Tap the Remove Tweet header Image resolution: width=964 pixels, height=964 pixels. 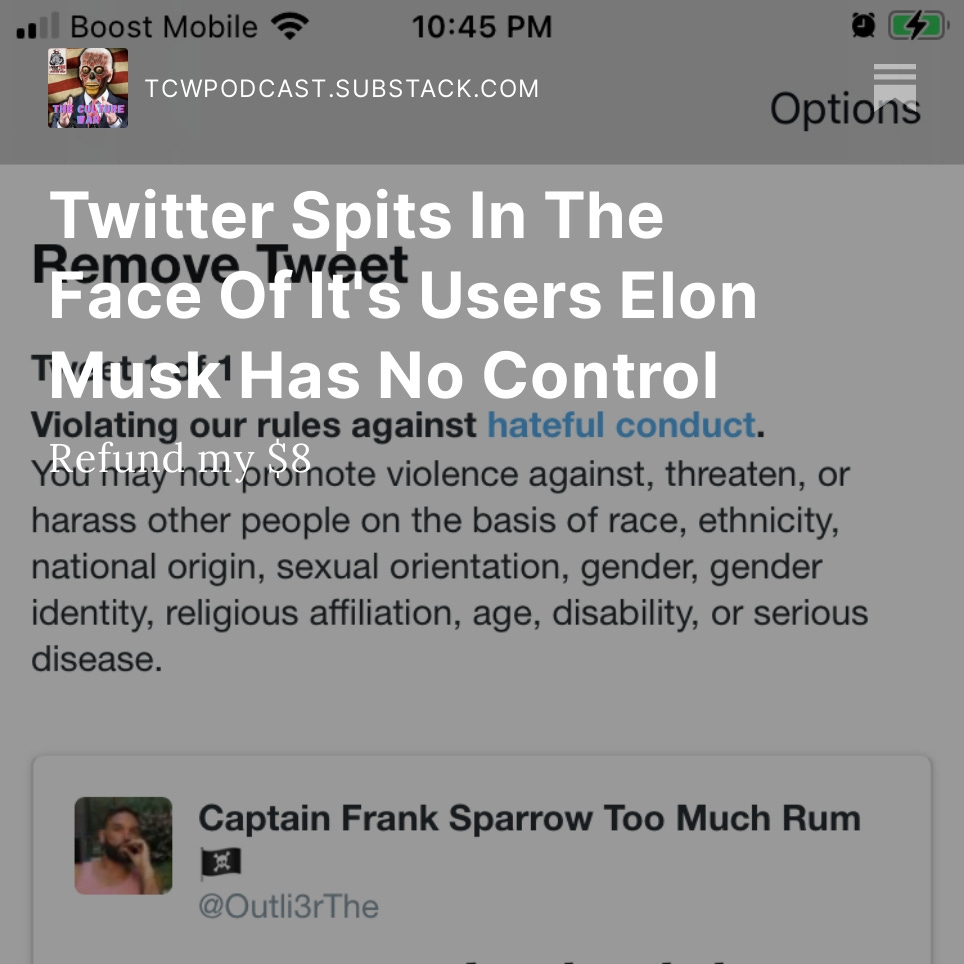[220, 263]
